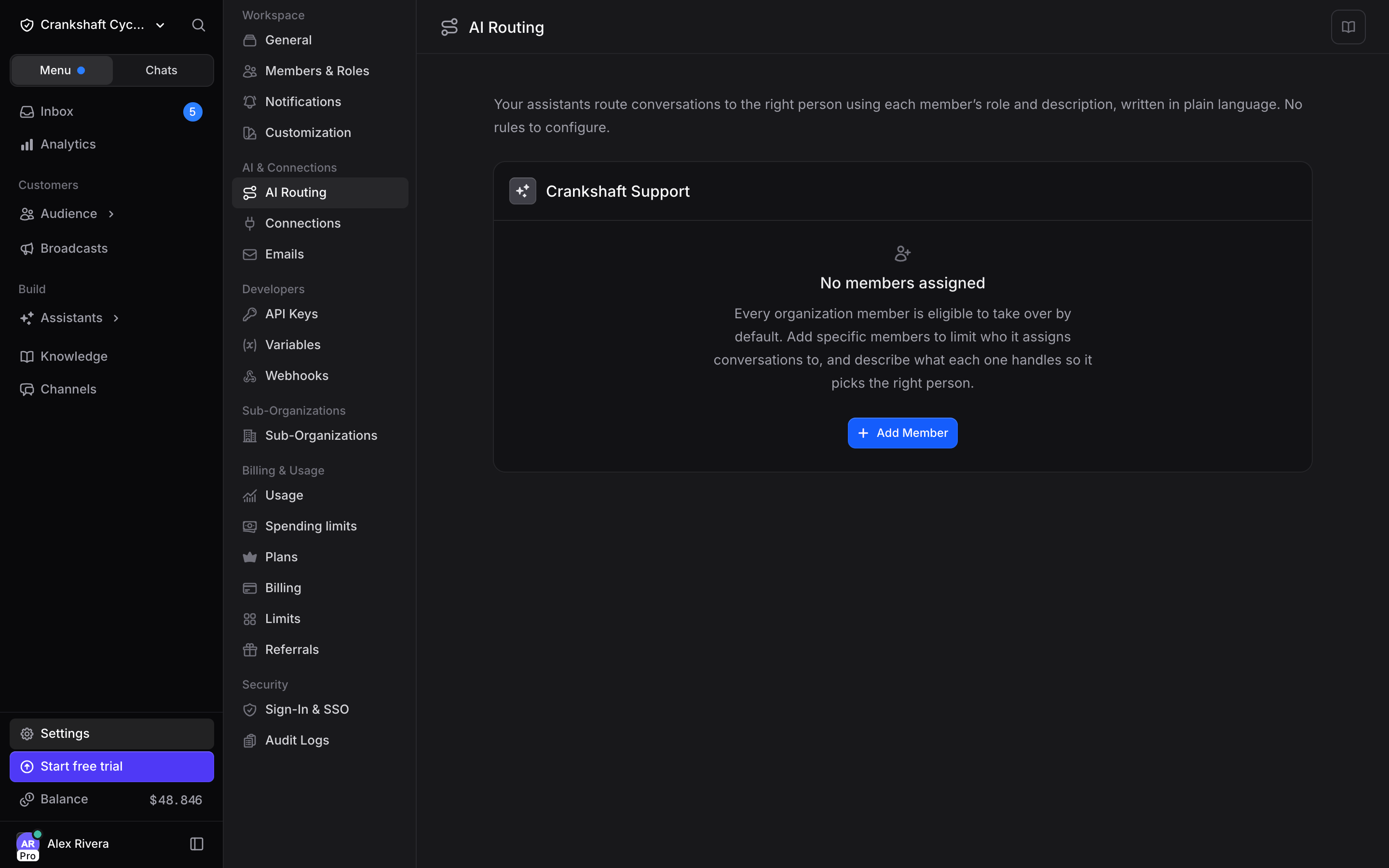Open the search icon in sidebar header
The height and width of the screenshot is (868, 1389).
198,25
